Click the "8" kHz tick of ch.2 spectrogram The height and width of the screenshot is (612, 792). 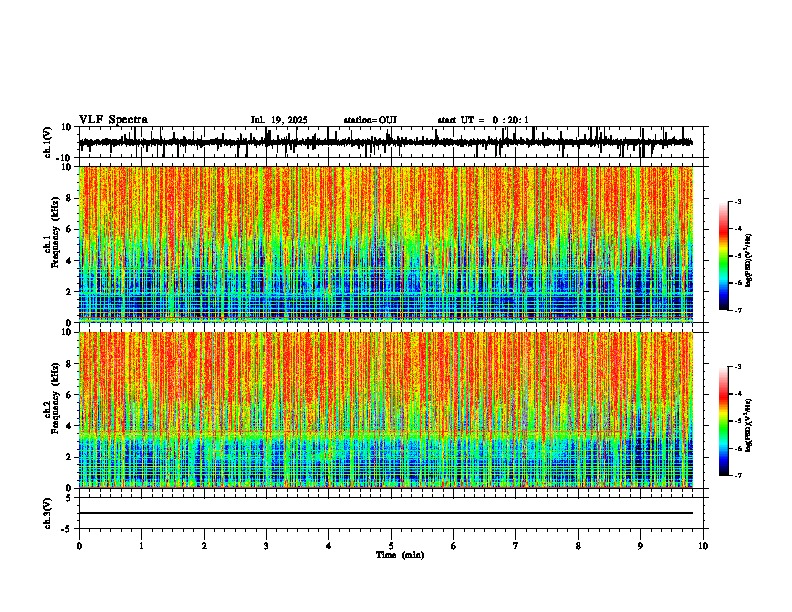69,364
